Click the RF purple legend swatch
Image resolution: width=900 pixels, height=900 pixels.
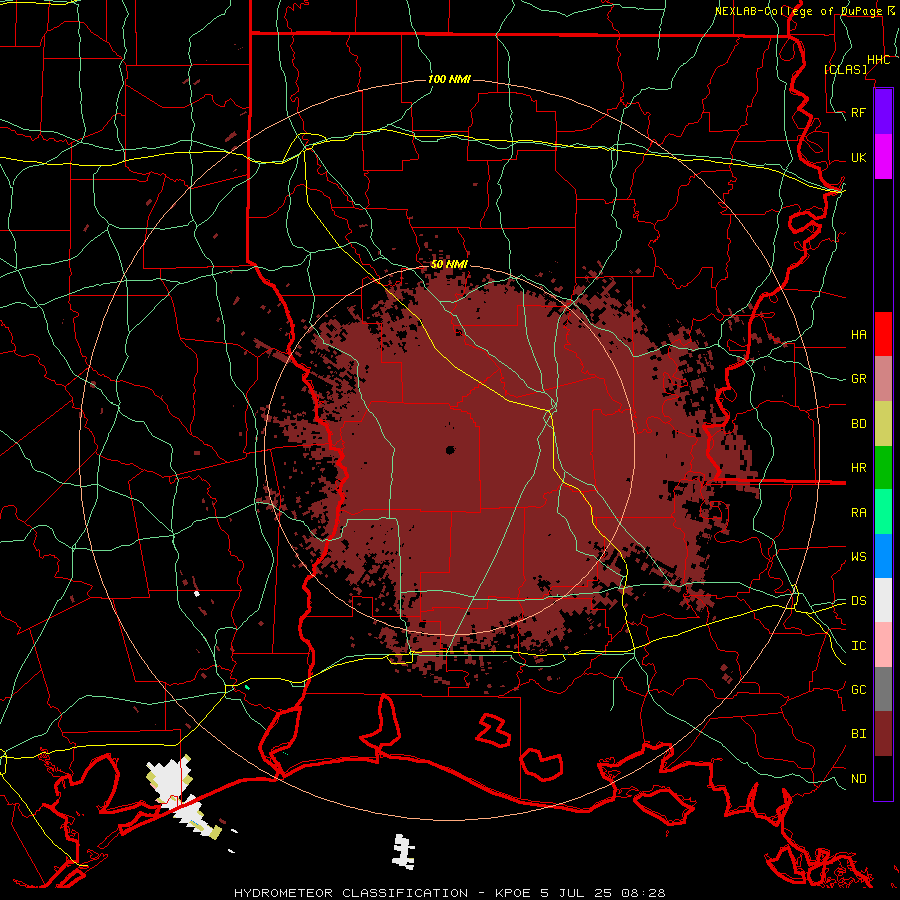[883, 112]
